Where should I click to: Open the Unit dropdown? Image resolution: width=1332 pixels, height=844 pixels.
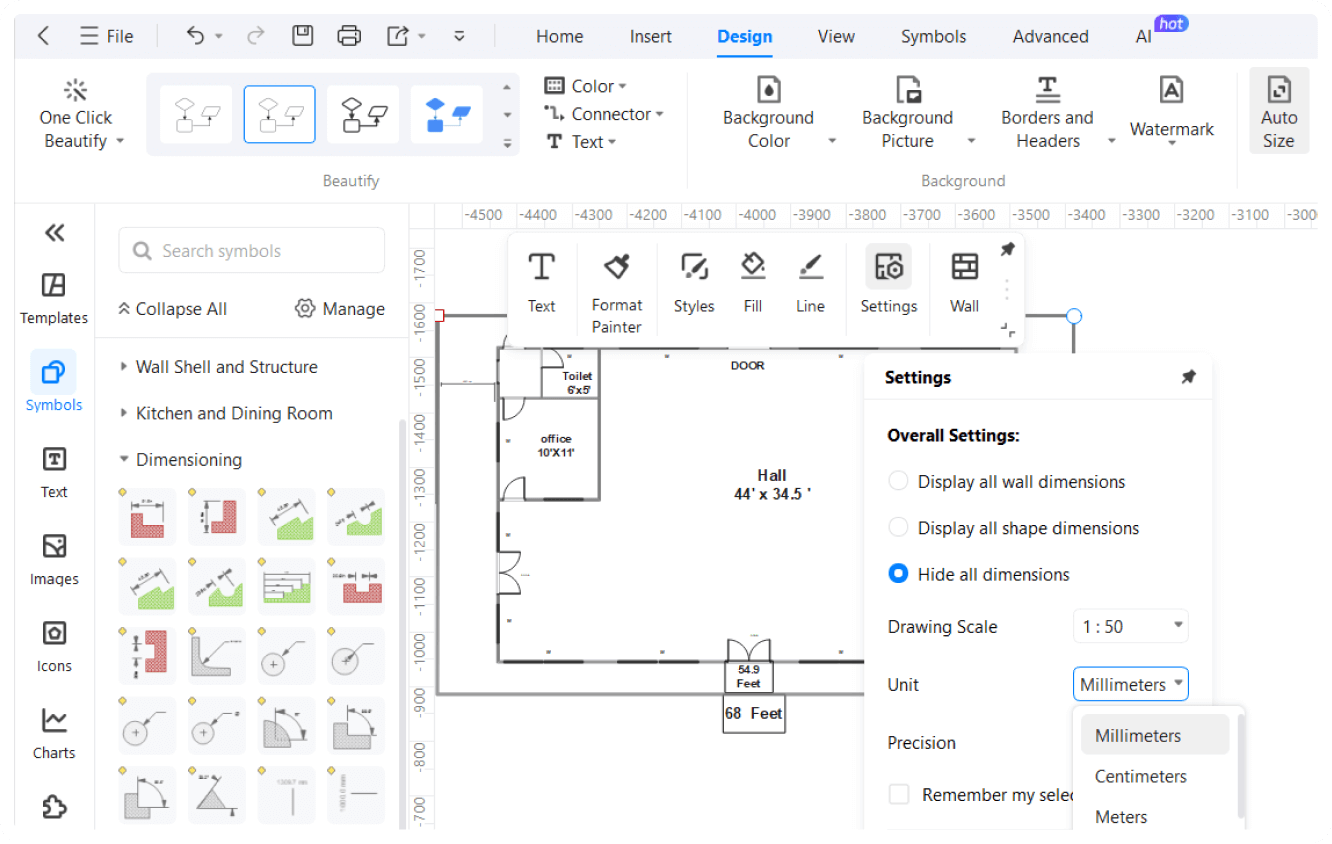pos(1131,685)
